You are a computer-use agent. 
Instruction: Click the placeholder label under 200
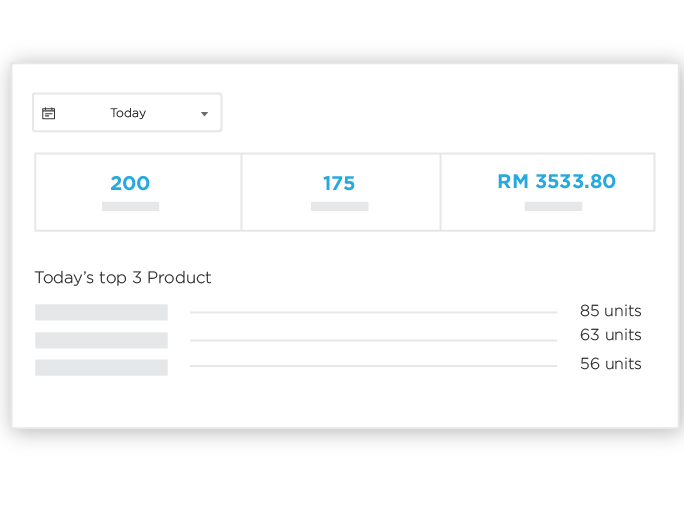[130, 206]
